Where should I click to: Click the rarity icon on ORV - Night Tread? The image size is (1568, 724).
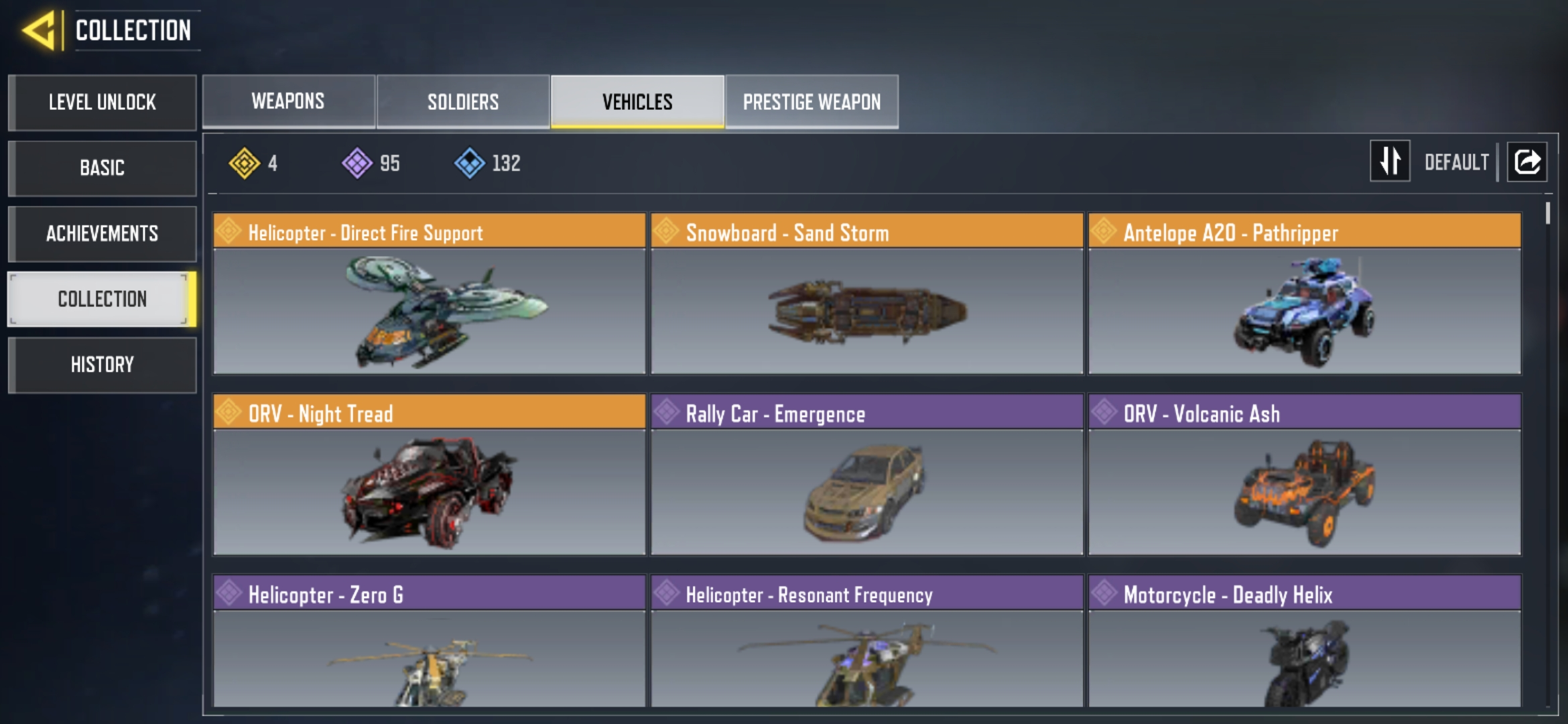(228, 412)
